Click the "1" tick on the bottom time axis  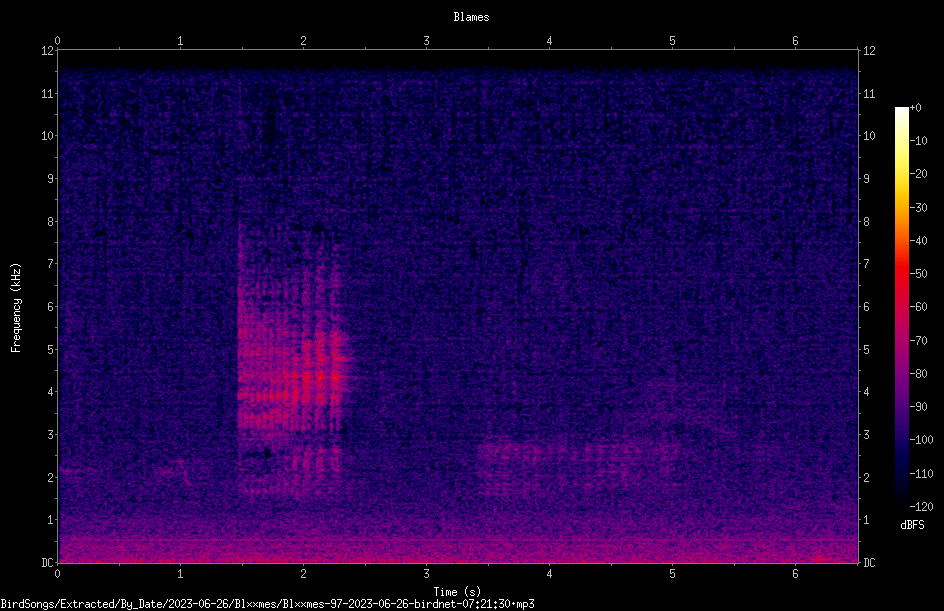(x=180, y=574)
